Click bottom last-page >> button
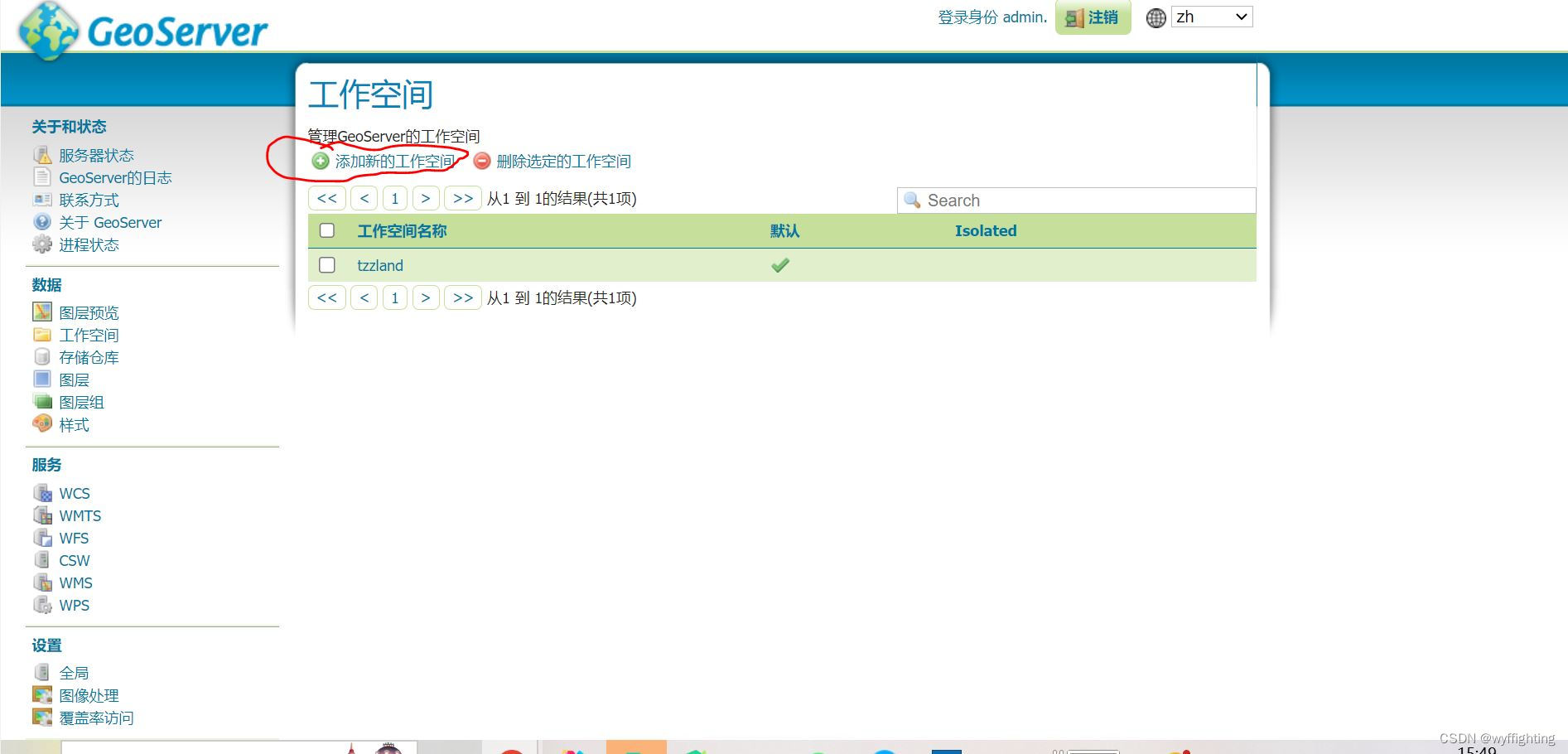This screenshot has height=754, width=1568. (463, 297)
